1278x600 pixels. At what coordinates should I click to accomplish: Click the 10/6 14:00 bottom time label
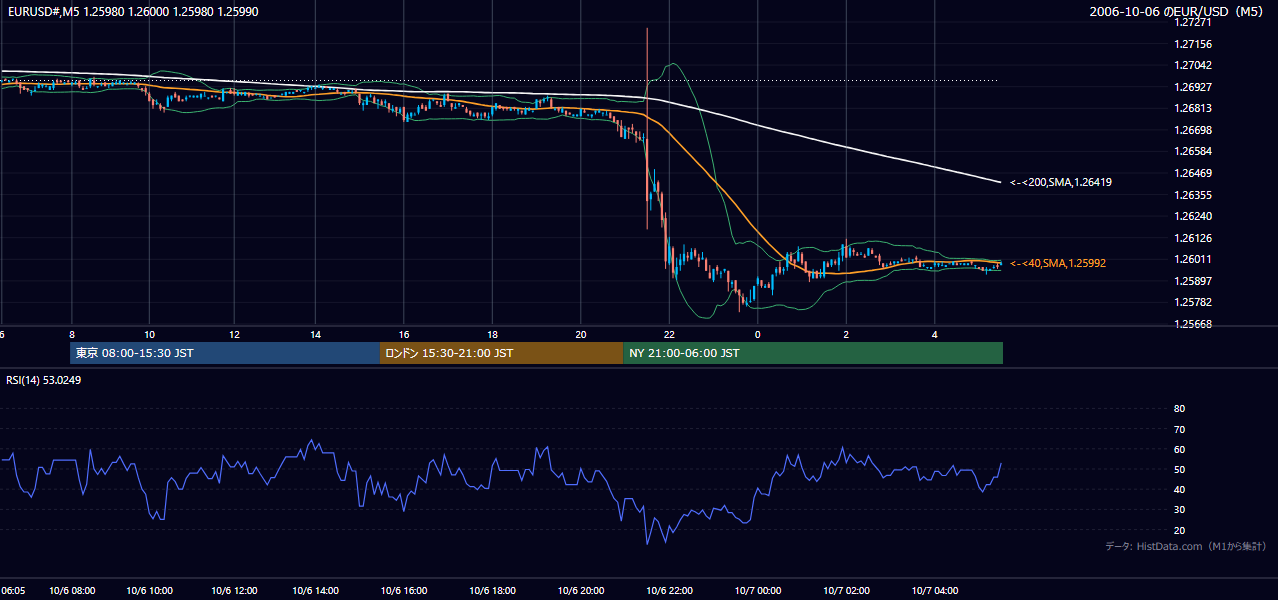click(x=316, y=591)
